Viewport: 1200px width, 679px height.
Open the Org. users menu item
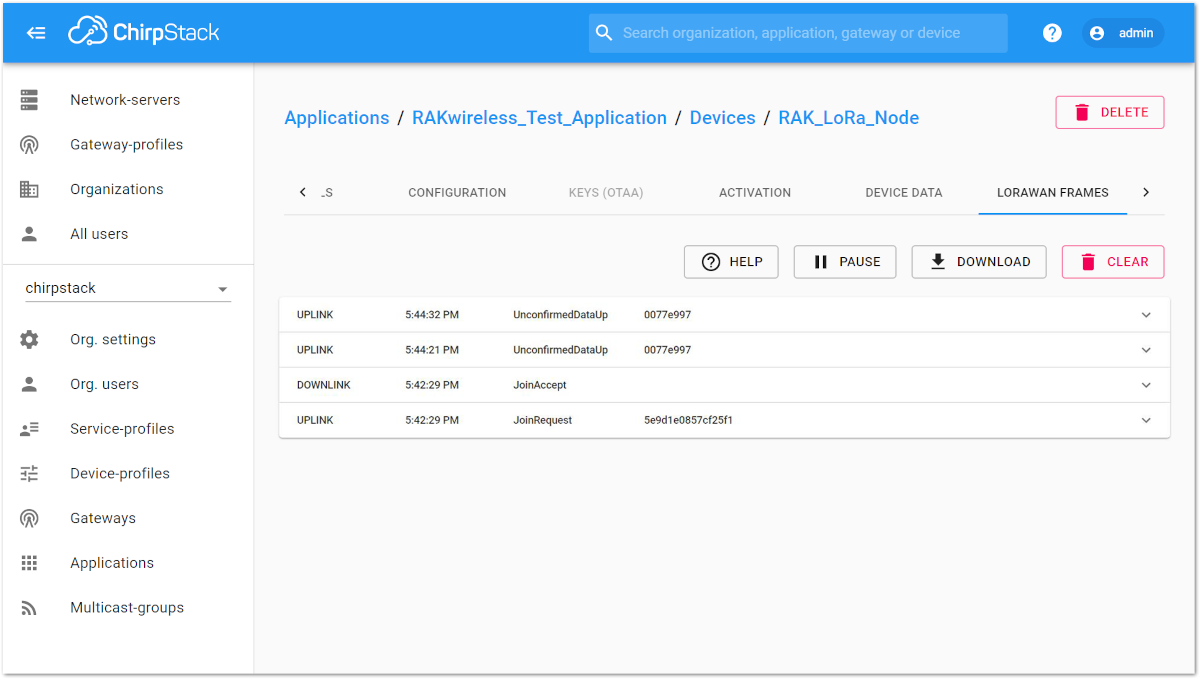(x=128, y=384)
